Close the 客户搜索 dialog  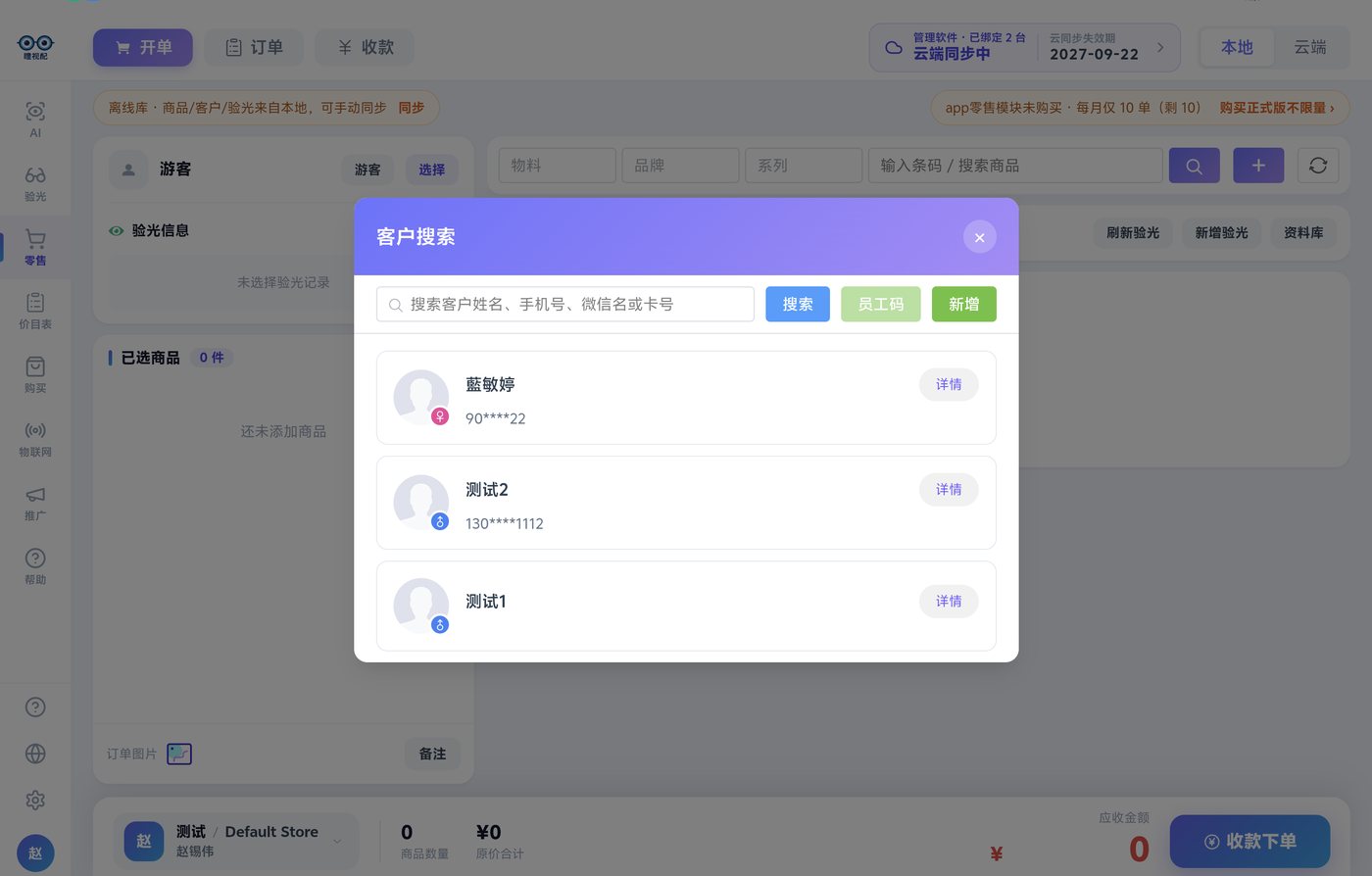[x=979, y=237]
